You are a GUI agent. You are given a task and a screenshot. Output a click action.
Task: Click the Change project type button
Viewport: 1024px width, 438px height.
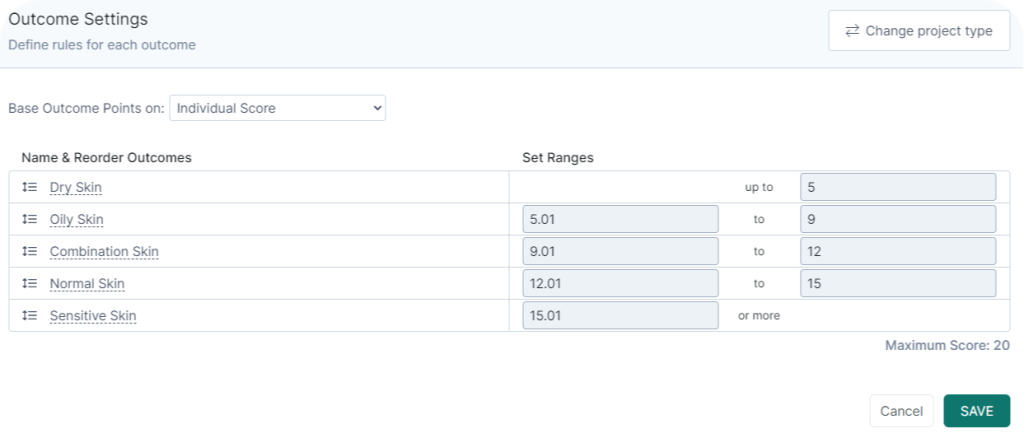(x=918, y=31)
